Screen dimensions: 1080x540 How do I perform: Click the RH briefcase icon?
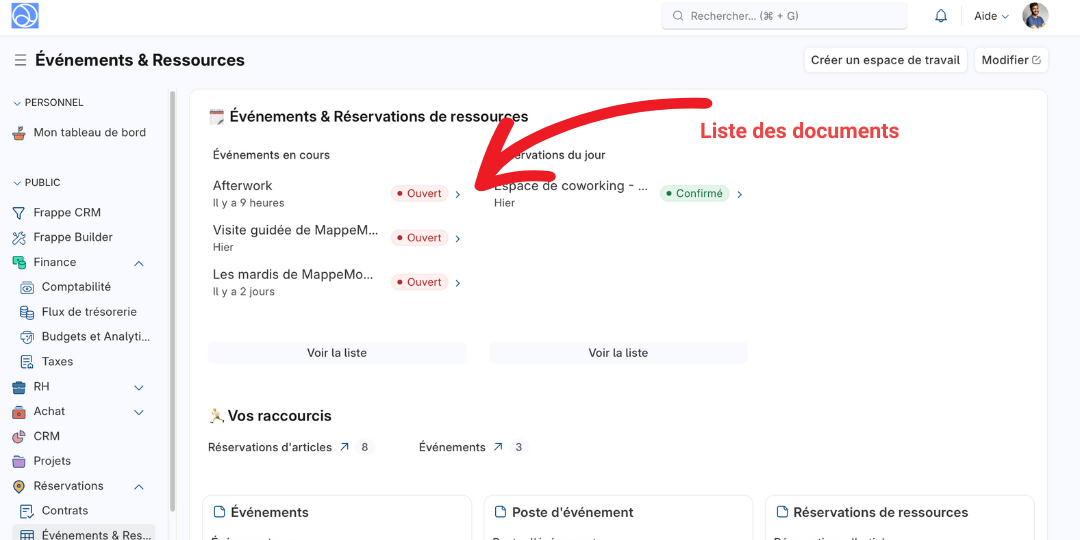pyautogui.click(x=19, y=387)
